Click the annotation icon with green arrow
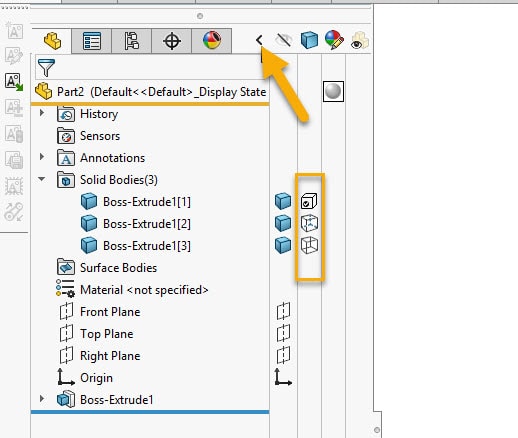 [x=14, y=82]
